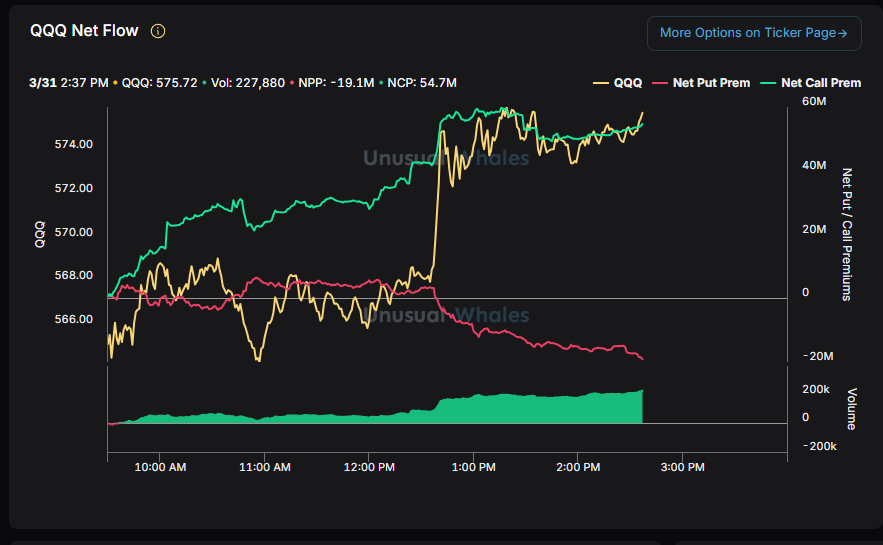Open More Options on Ticker Page link
Screen dimensions: 883x545
point(754,33)
